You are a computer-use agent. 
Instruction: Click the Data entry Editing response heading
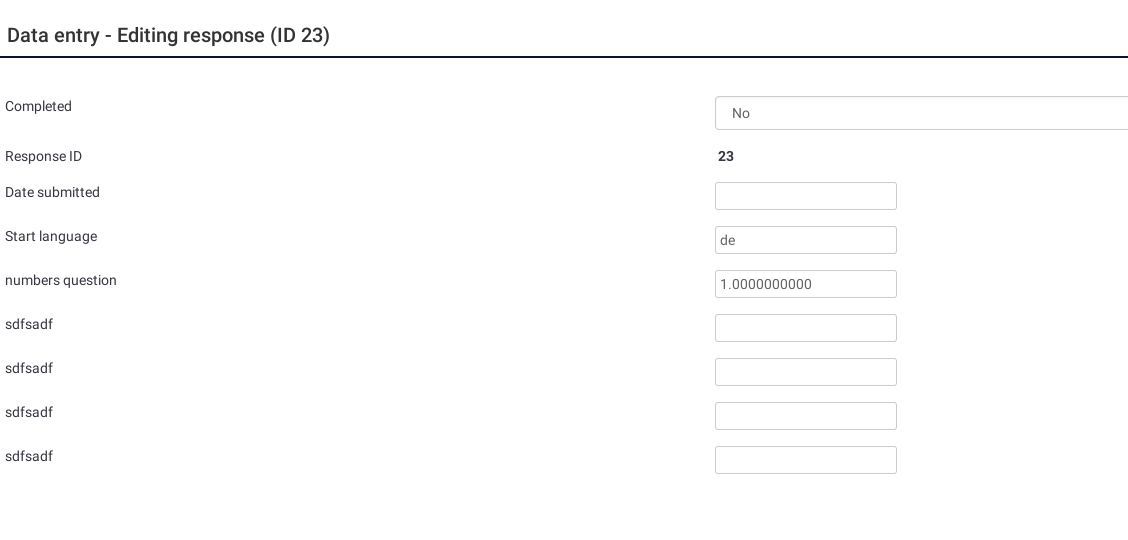click(x=168, y=35)
